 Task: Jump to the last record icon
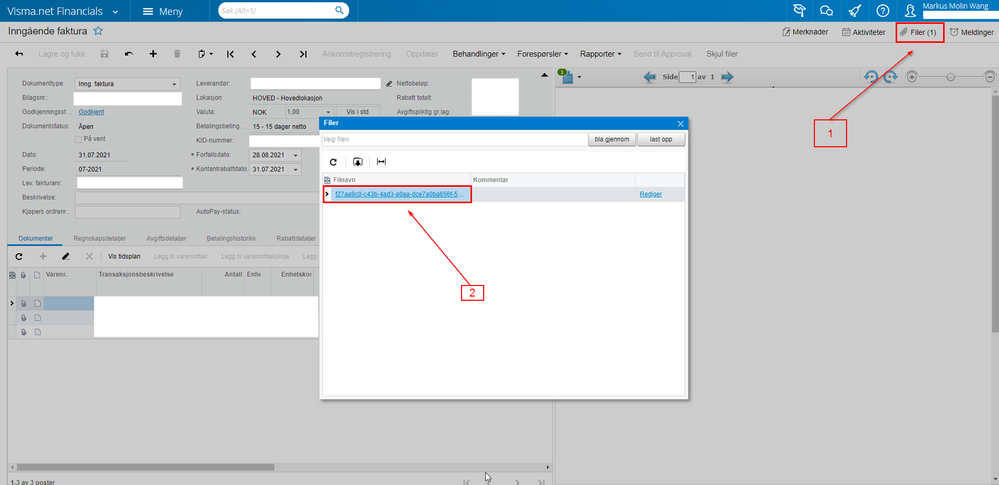(x=303, y=54)
